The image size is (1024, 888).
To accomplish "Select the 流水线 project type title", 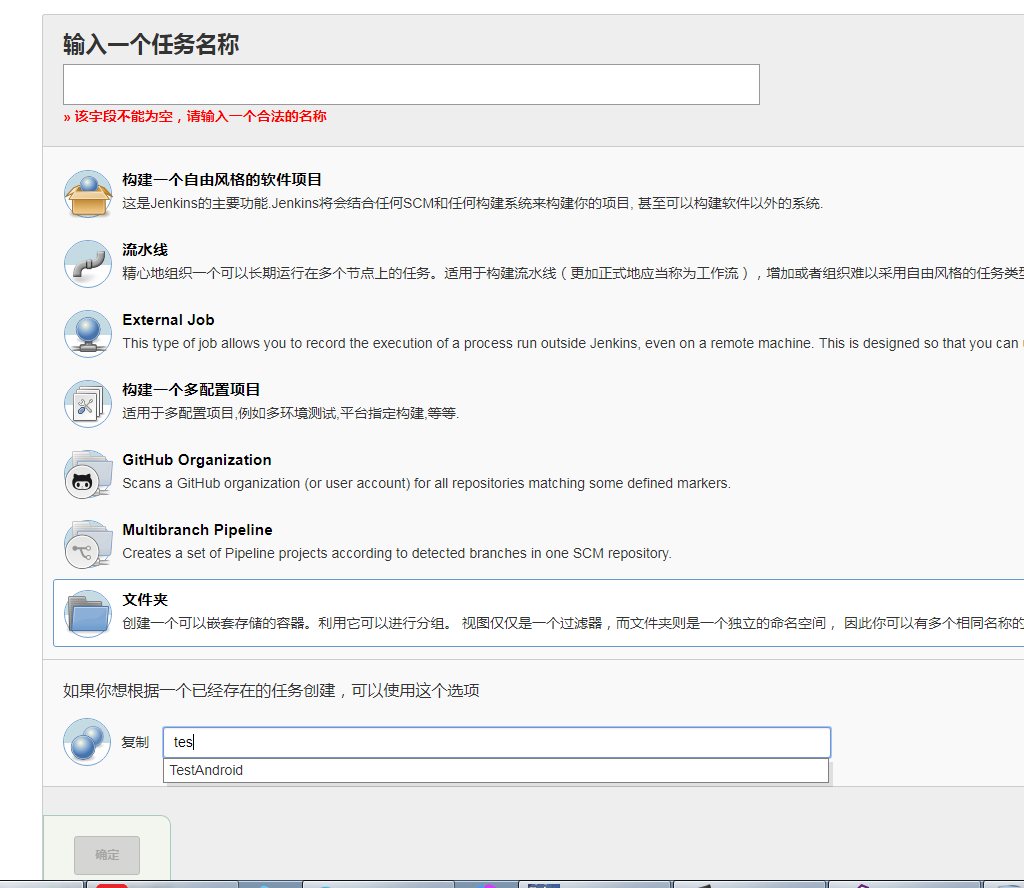I will point(145,249).
